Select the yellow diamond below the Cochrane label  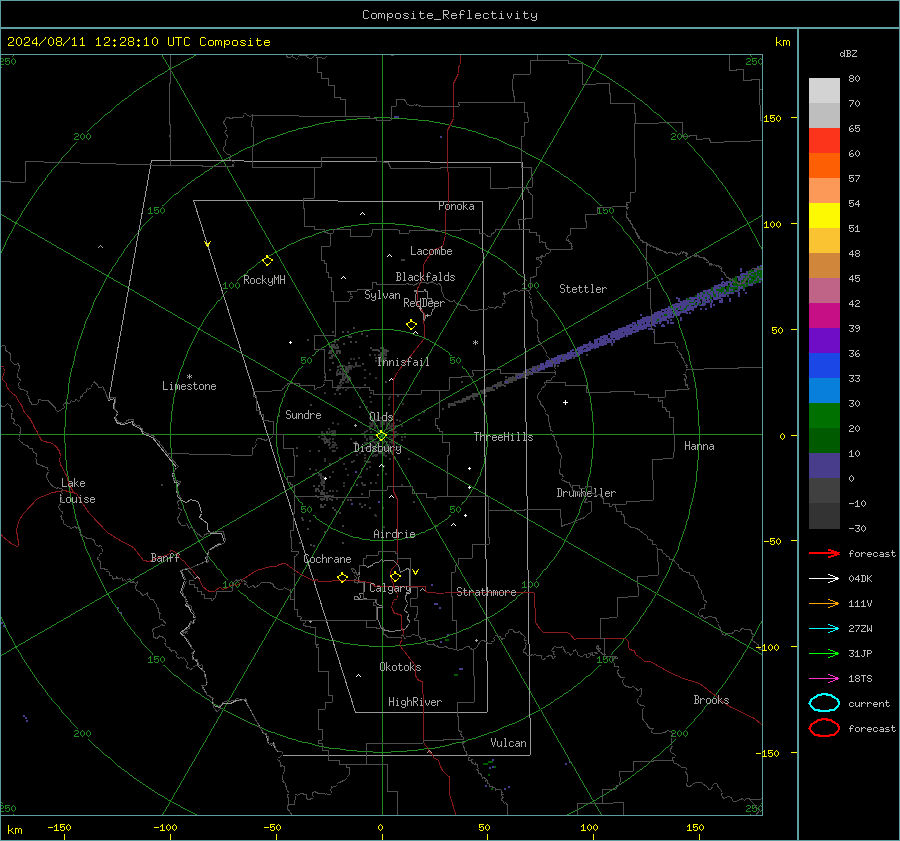point(342,578)
